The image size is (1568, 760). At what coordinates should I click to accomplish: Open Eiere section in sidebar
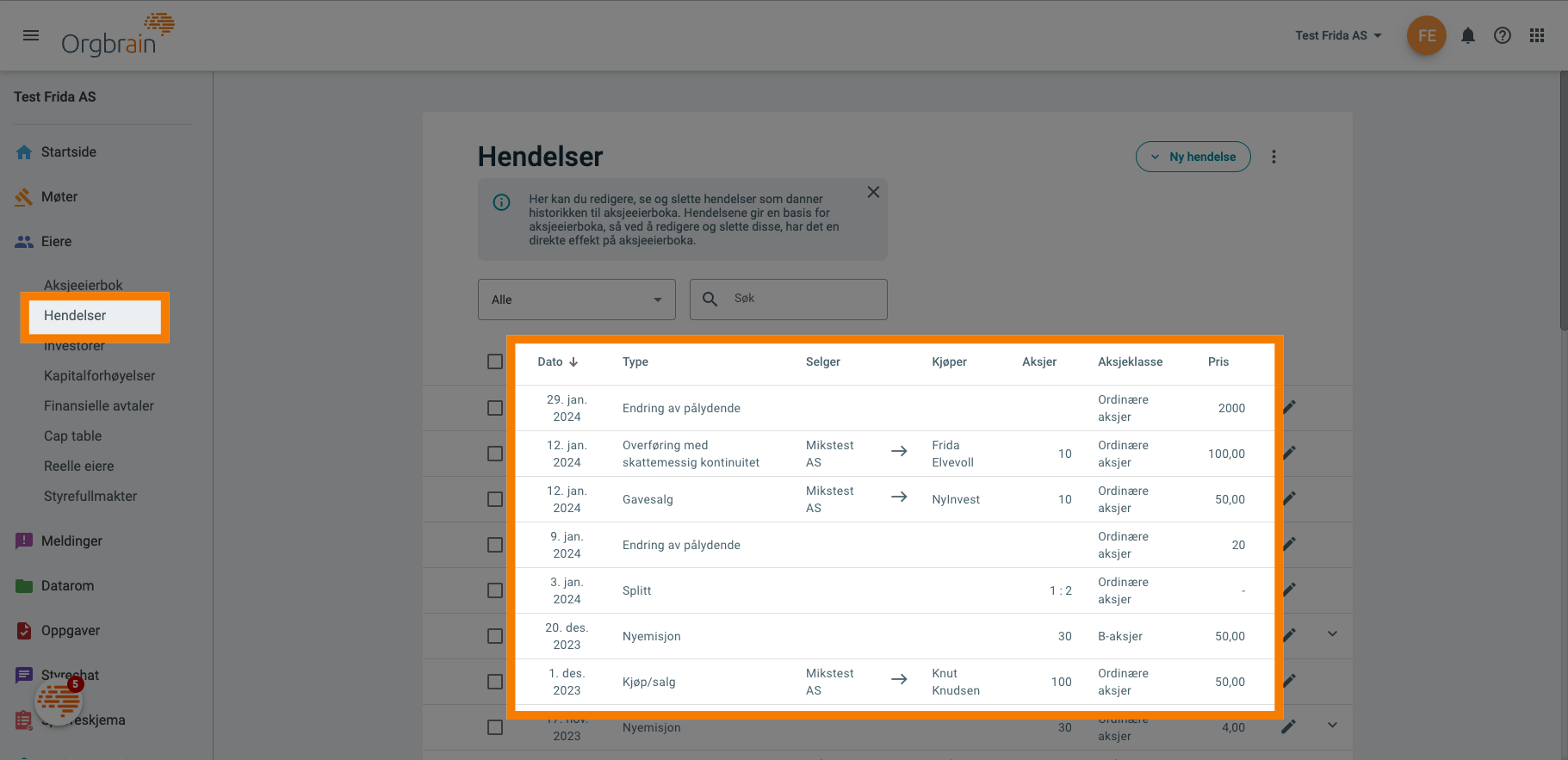click(x=56, y=242)
